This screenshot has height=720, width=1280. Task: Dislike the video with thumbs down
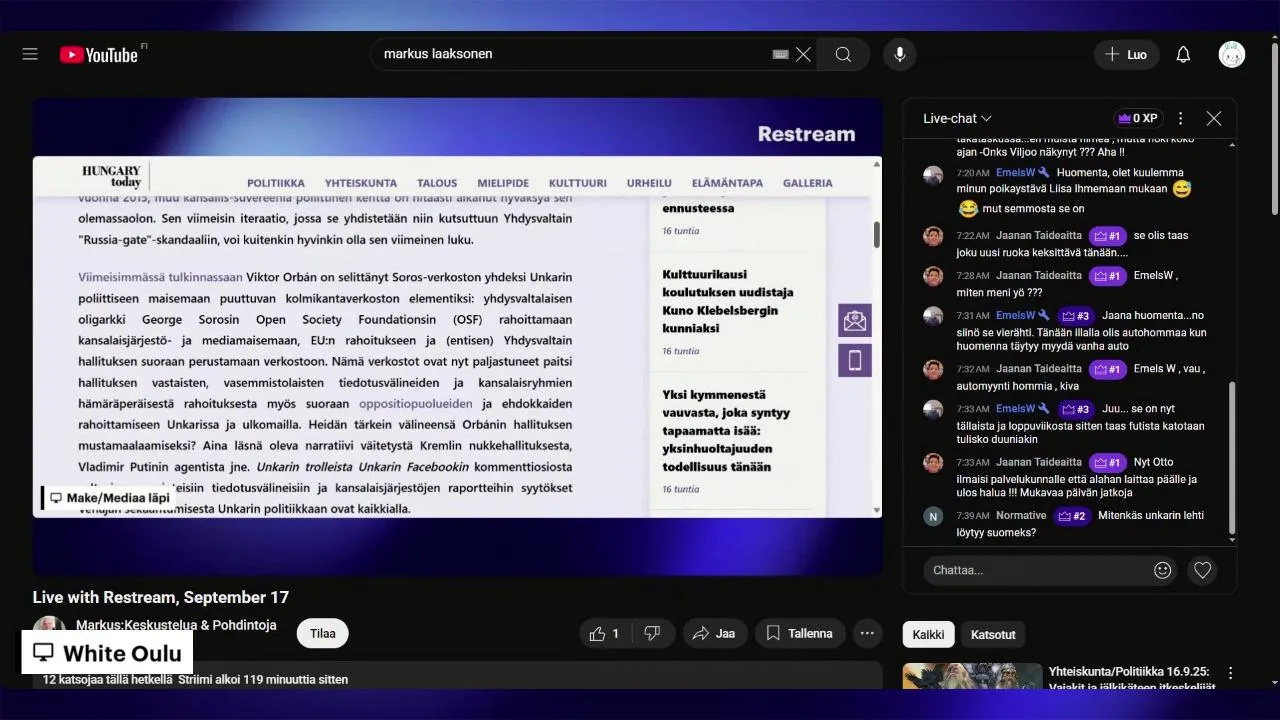click(x=652, y=633)
